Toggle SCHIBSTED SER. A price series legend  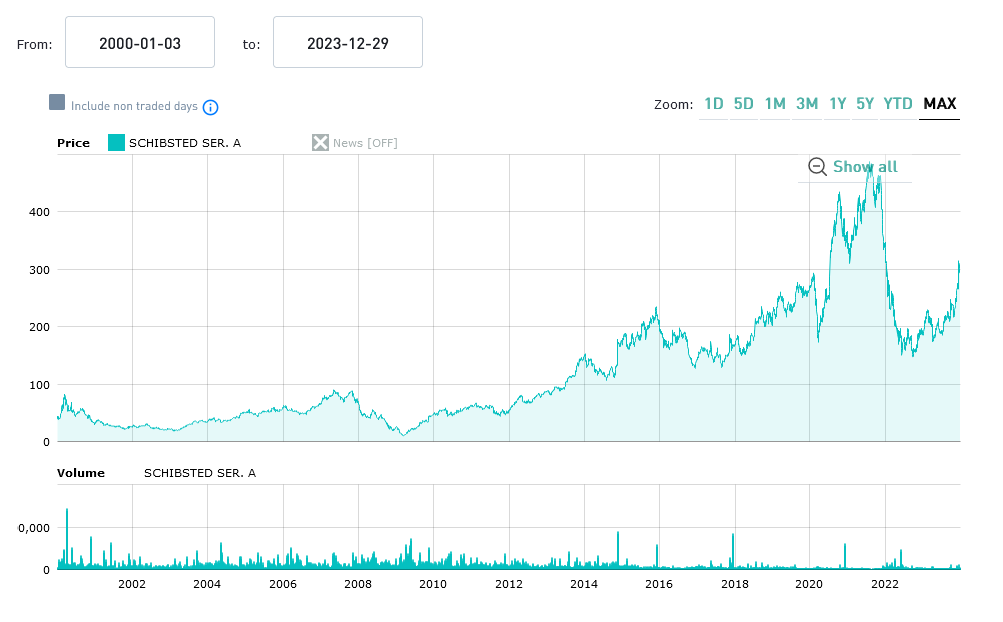point(185,143)
